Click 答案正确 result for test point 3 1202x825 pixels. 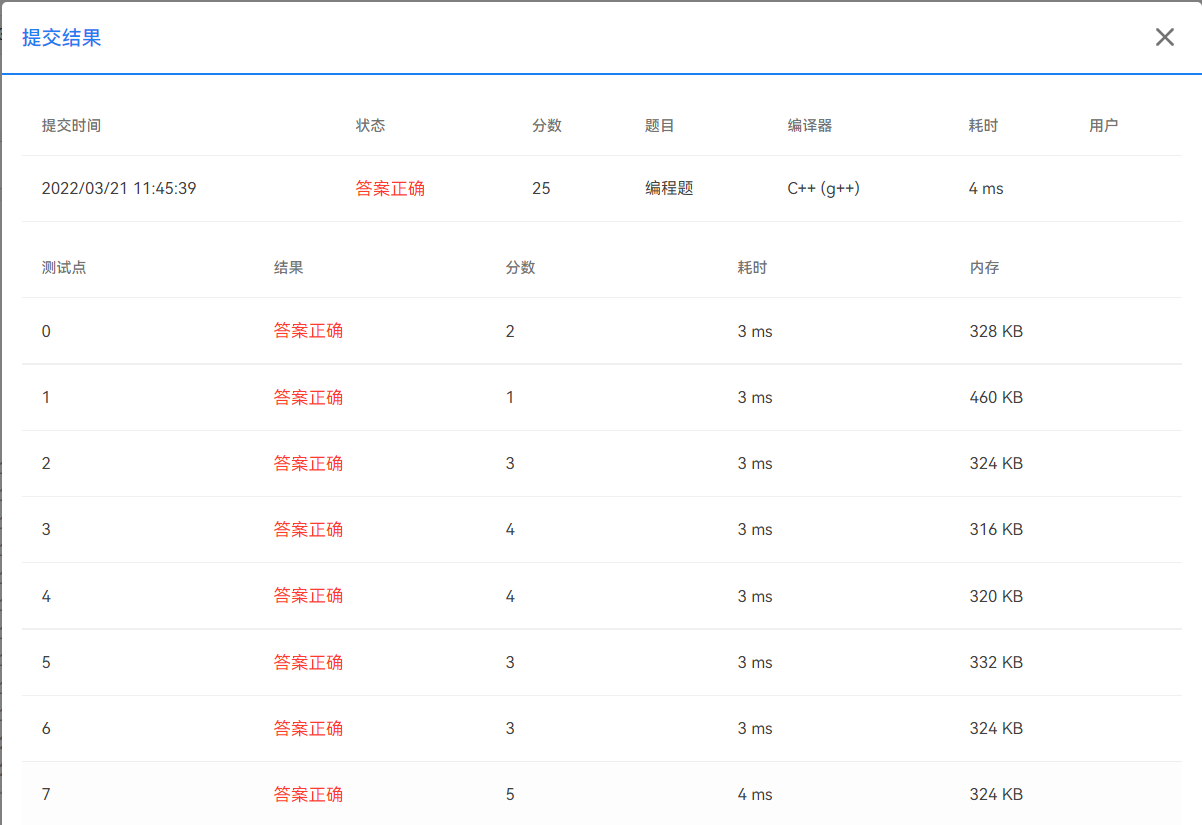[x=307, y=529]
